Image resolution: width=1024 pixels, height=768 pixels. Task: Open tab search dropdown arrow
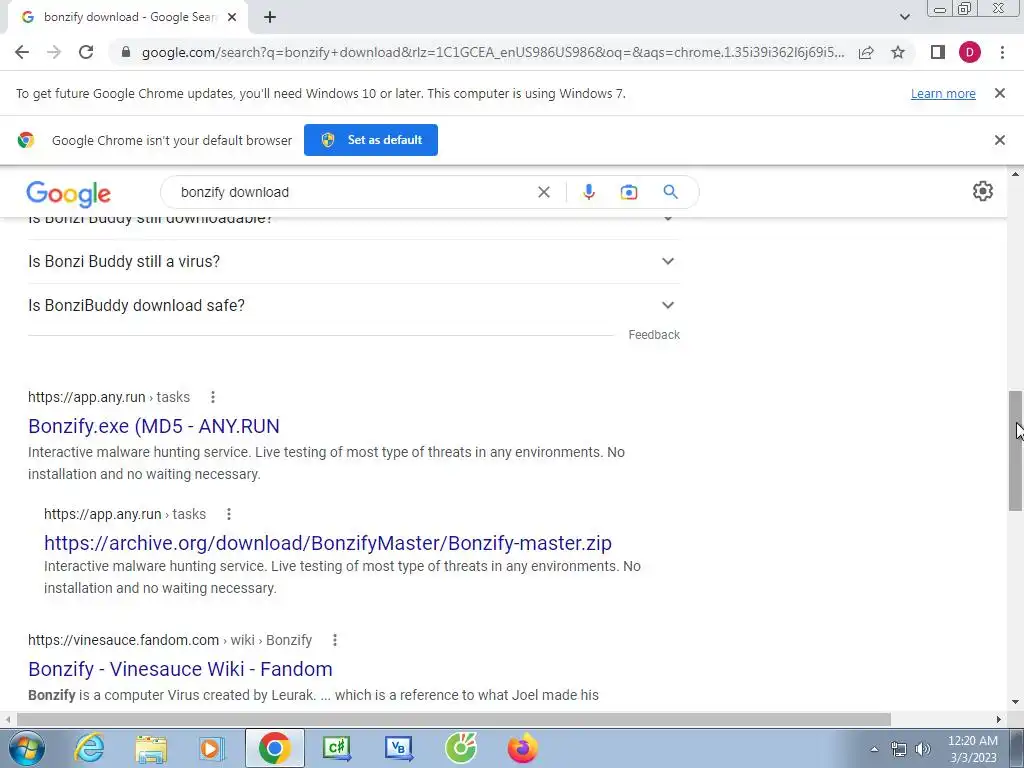pyautogui.click(x=904, y=18)
